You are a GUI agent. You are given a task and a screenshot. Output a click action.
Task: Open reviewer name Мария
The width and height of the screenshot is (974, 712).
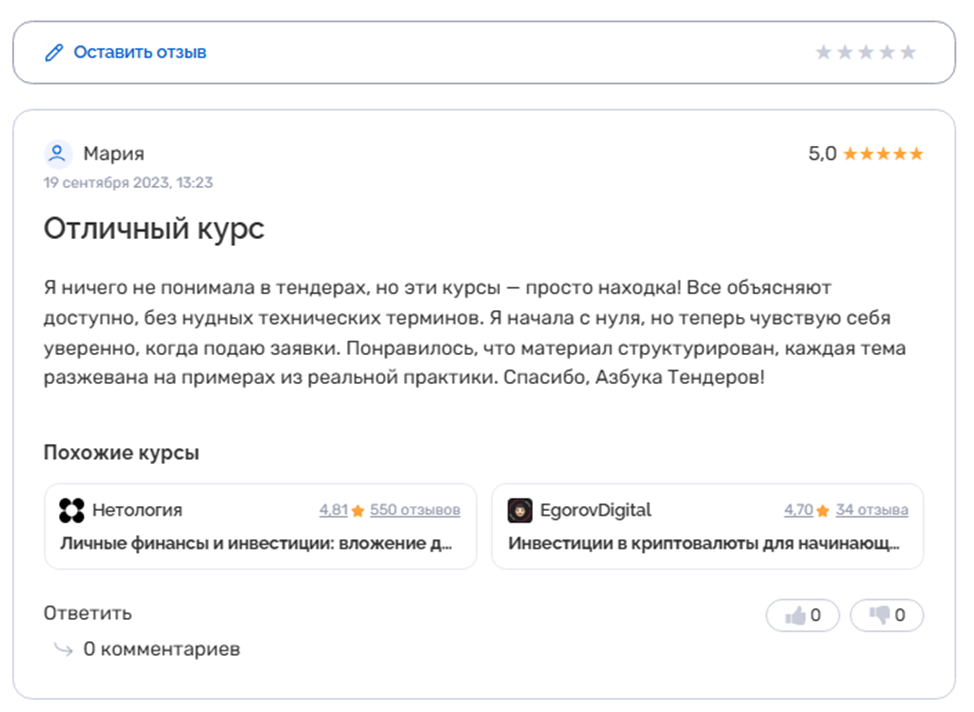coord(113,154)
